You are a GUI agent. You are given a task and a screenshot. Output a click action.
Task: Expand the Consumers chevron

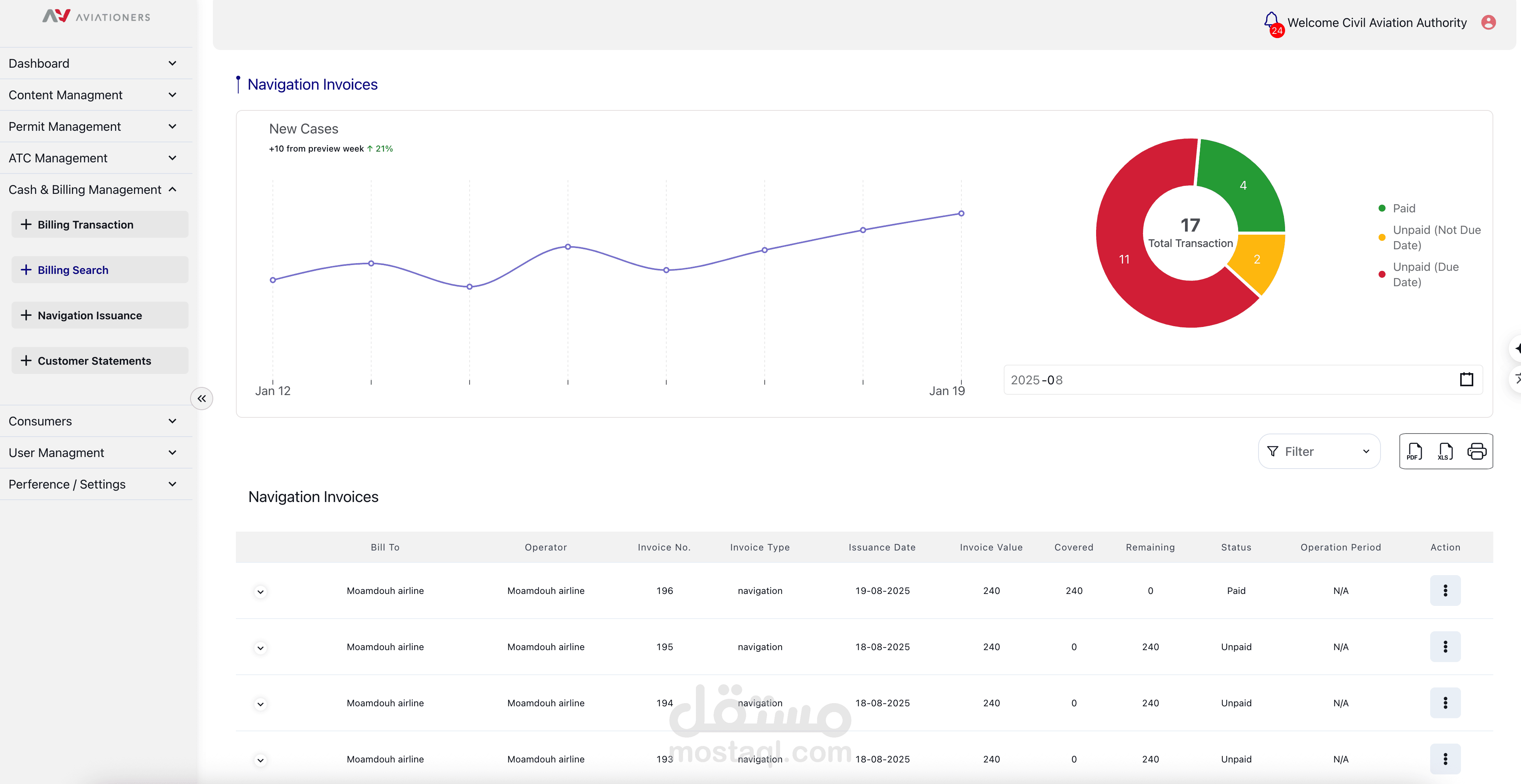pos(172,421)
